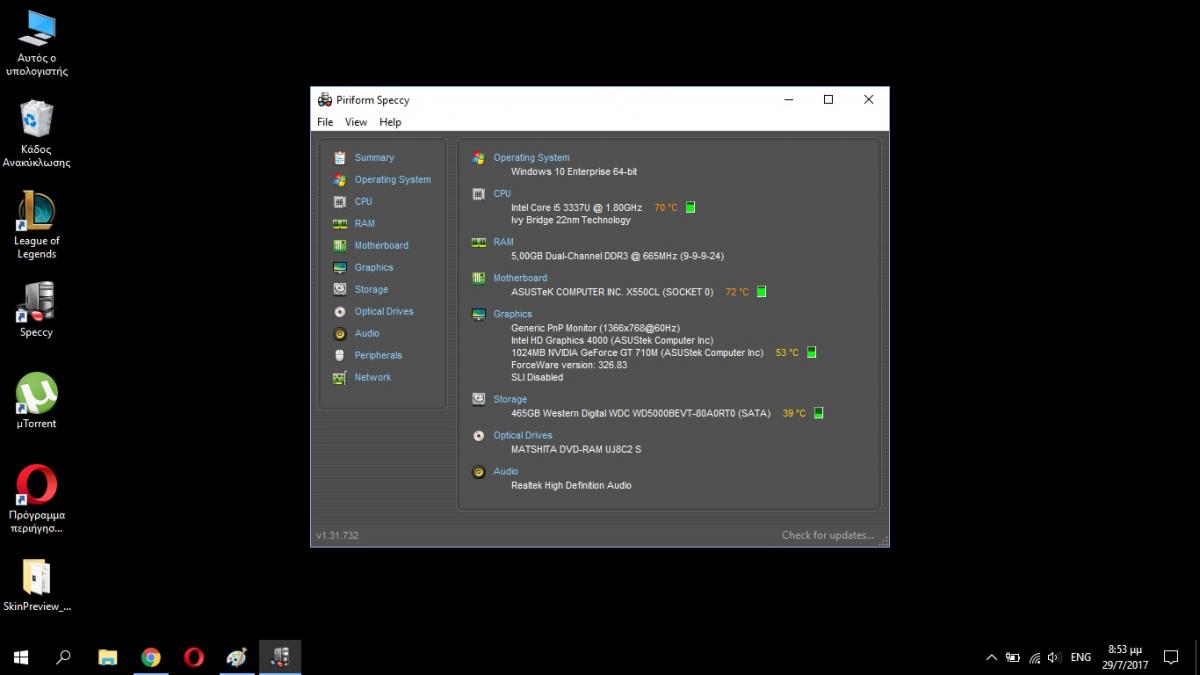The height and width of the screenshot is (675, 1200).
Task: Go to the Operating System section
Action: (x=392, y=180)
